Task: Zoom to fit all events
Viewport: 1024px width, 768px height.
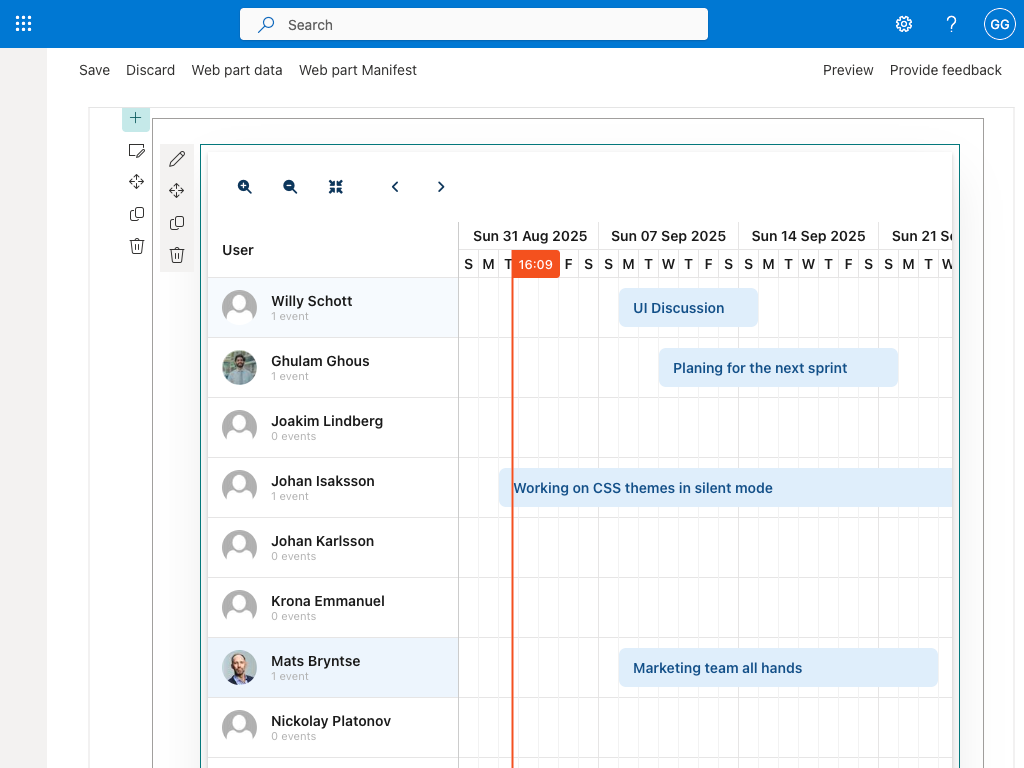Action: tap(336, 186)
